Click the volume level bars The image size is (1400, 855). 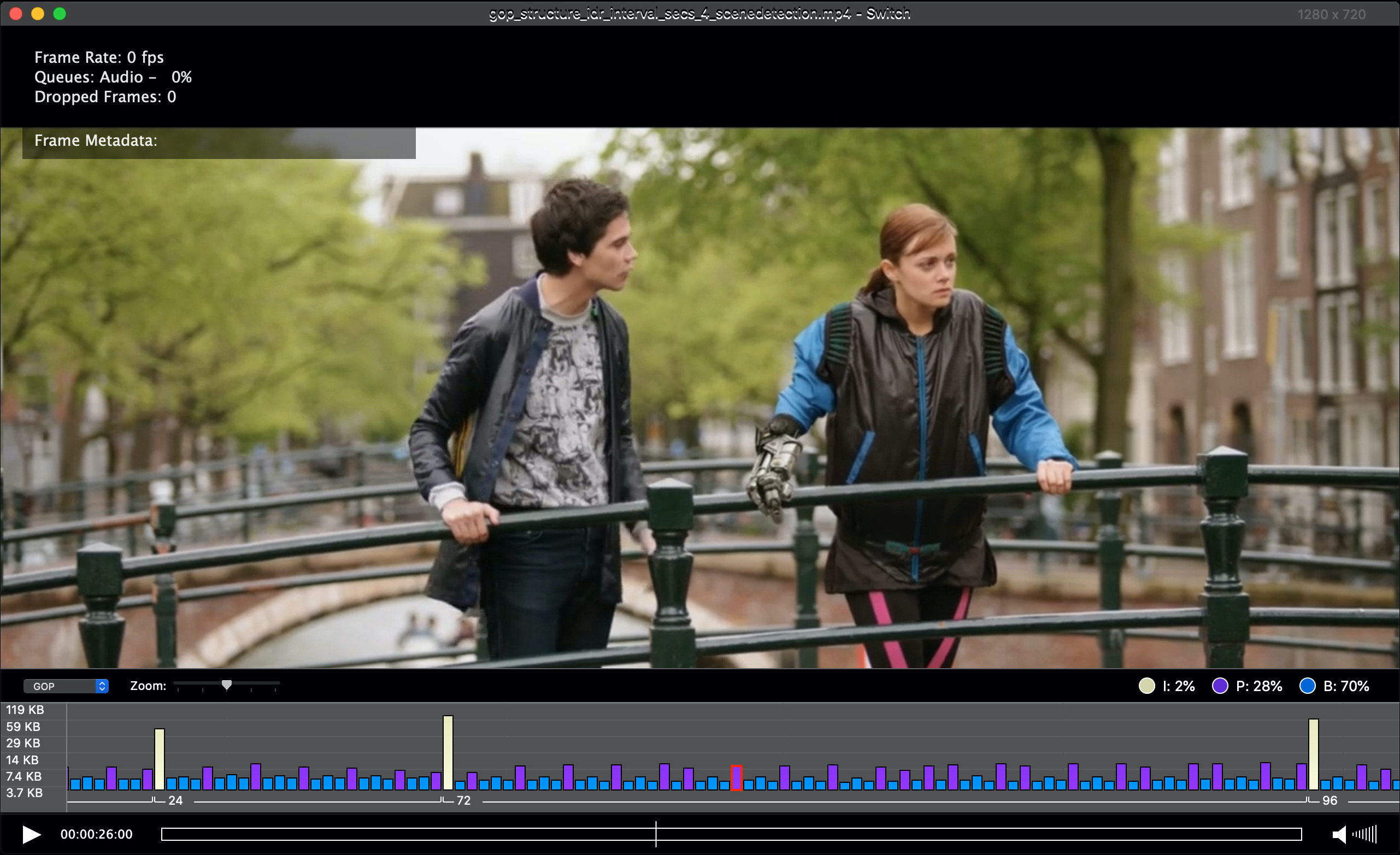coord(1365,835)
